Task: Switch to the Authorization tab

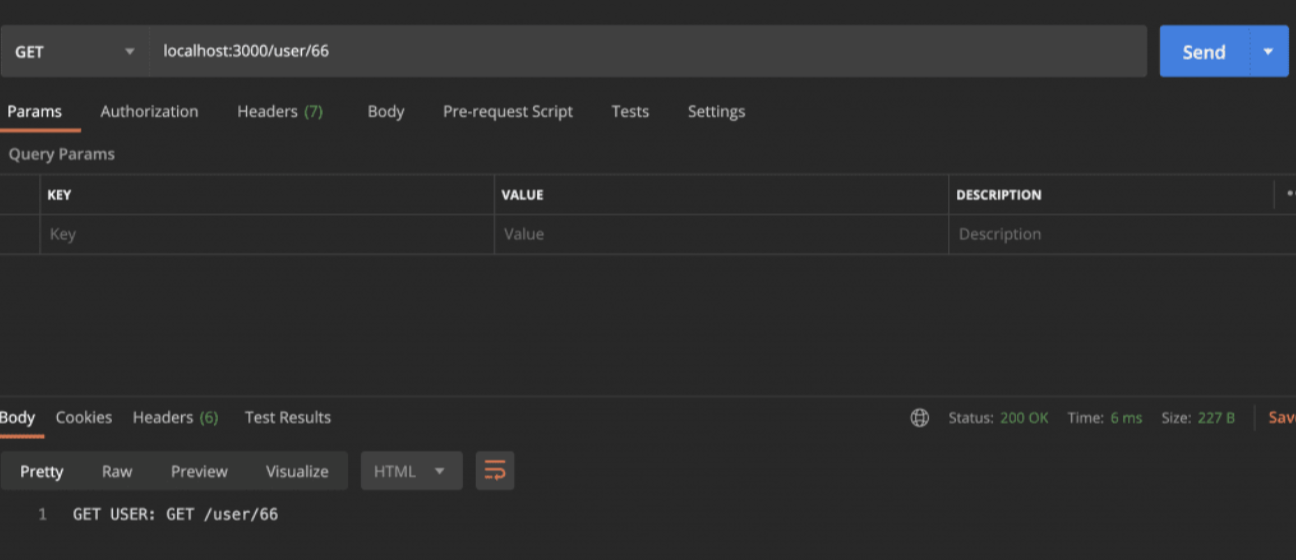Action: point(149,111)
